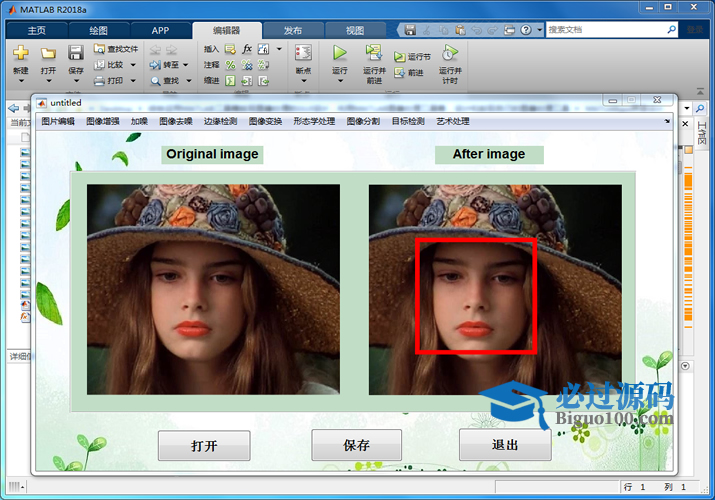Open the 打印 dropdown arrow
This screenshot has width=715, height=500.
click(x=133, y=81)
